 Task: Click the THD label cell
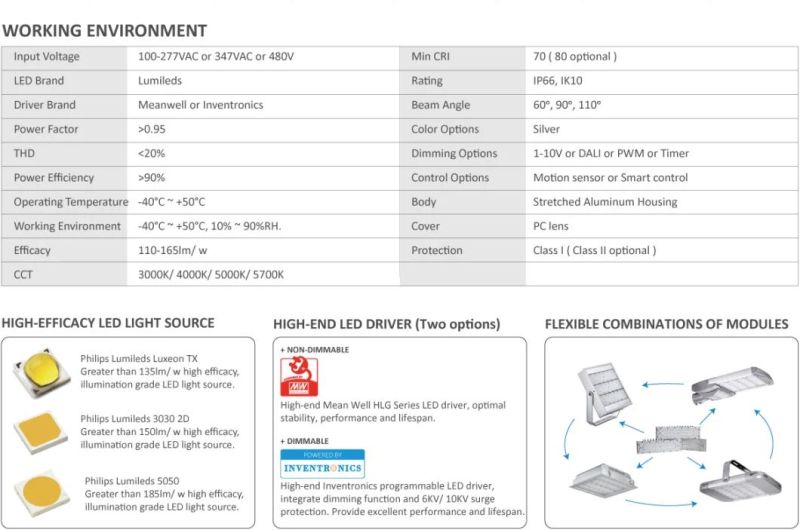[x=64, y=154]
